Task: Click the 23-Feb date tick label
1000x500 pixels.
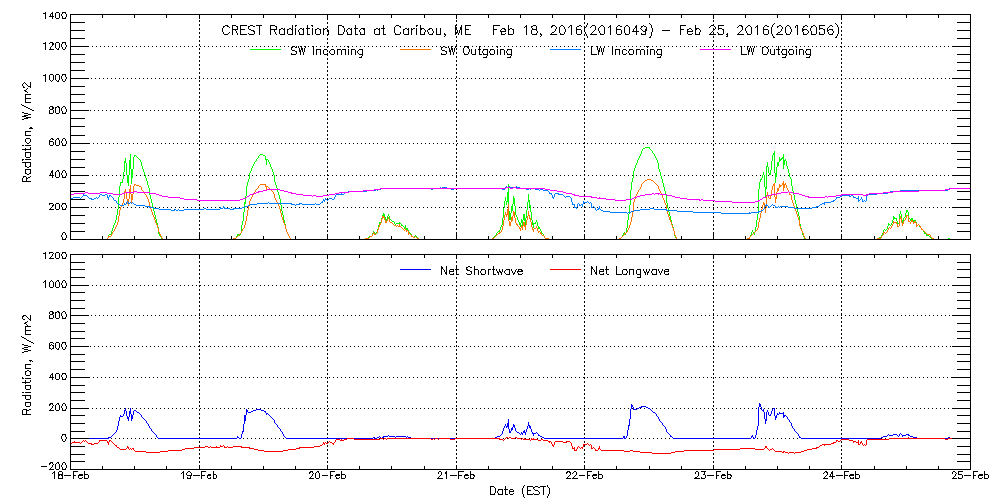Action: click(713, 477)
